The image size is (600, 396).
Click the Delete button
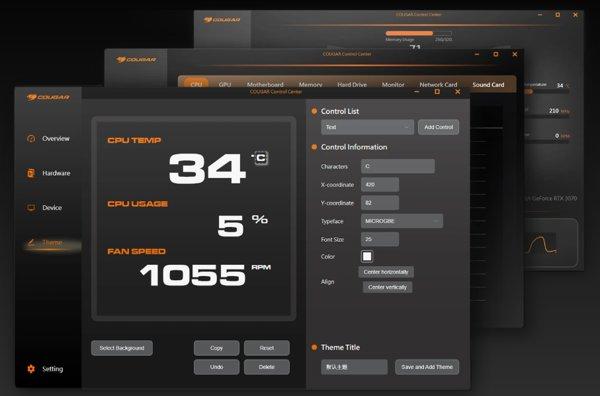pos(267,367)
